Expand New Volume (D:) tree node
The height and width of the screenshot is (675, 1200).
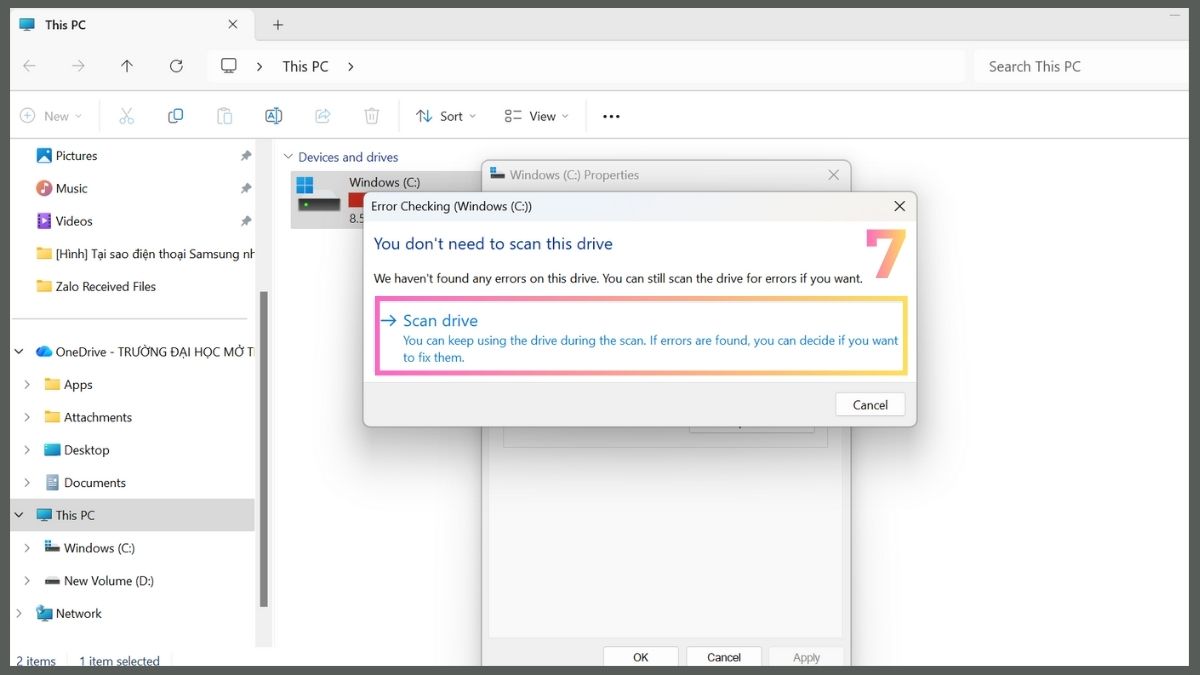[27, 581]
